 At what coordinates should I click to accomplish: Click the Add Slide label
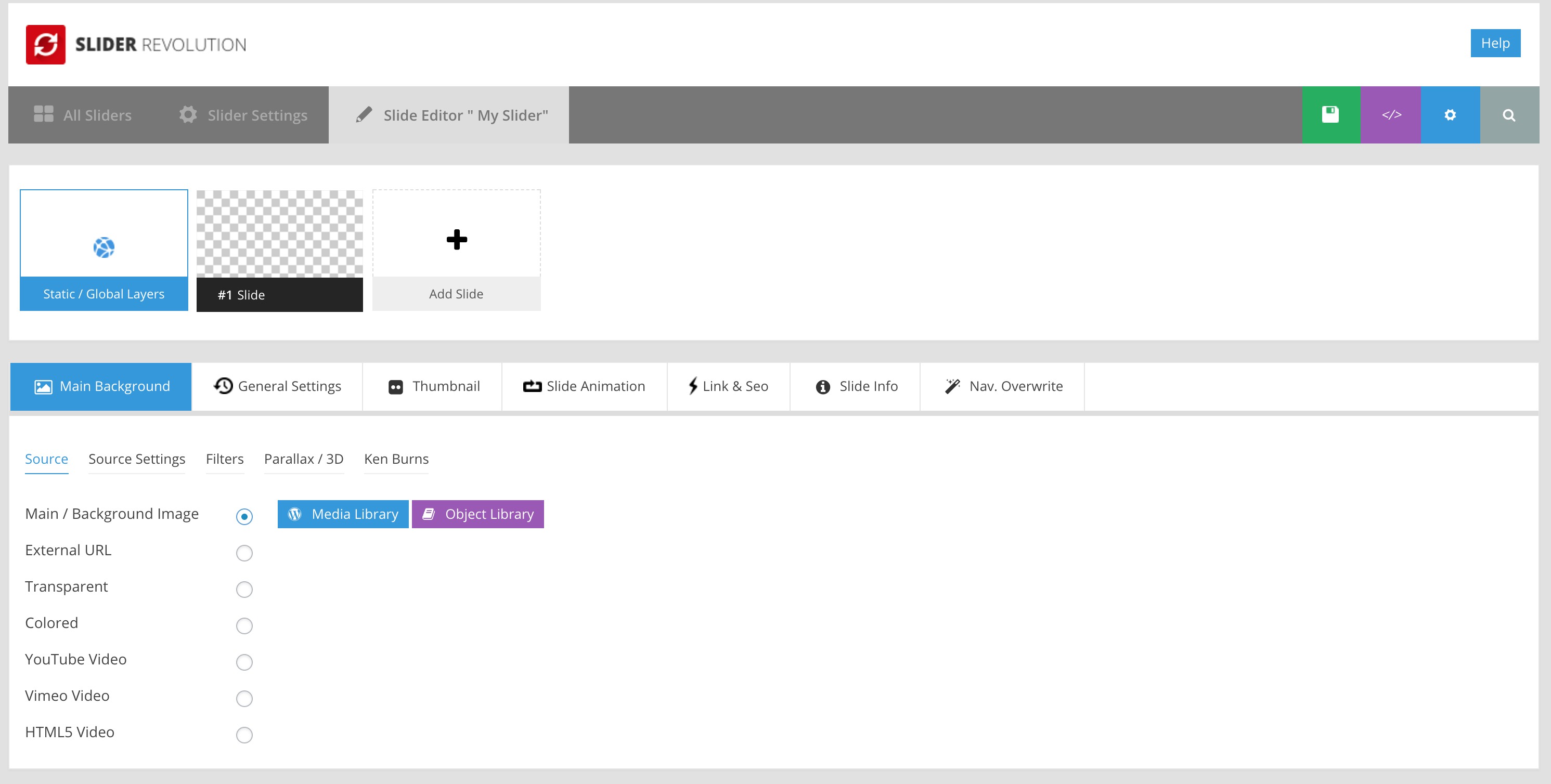(456, 294)
